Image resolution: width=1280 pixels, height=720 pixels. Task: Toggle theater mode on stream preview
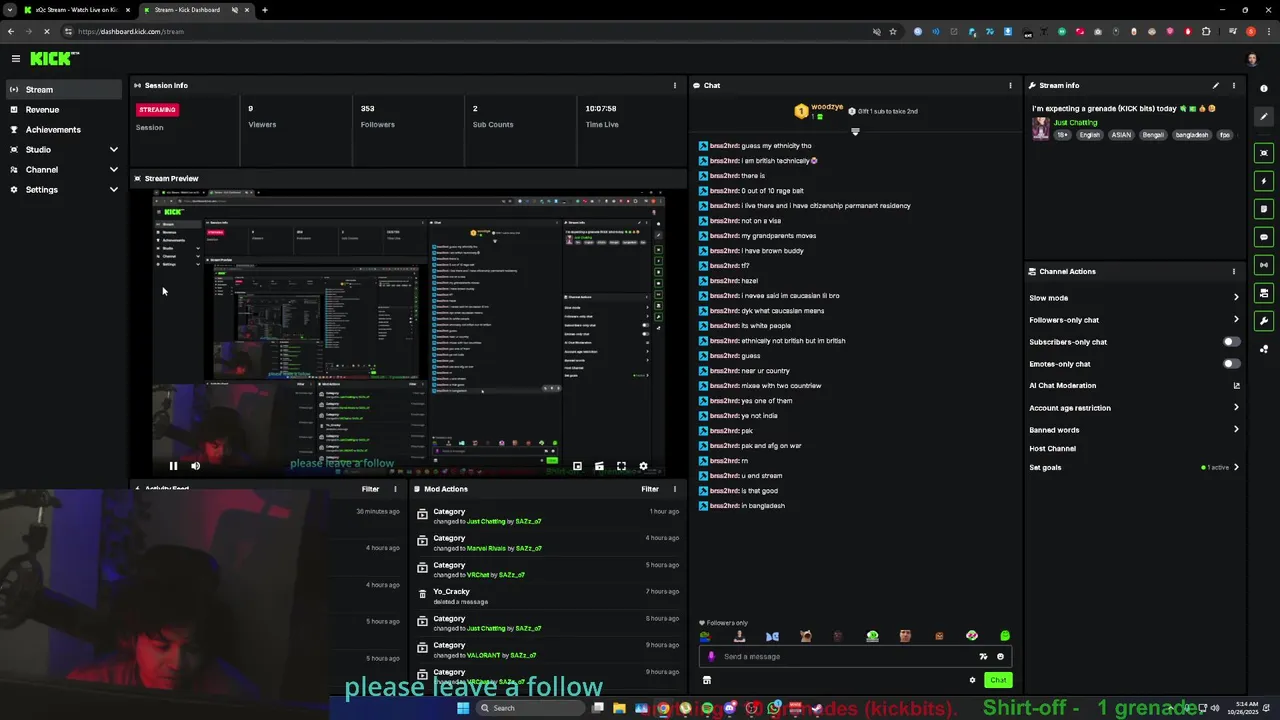pos(599,466)
